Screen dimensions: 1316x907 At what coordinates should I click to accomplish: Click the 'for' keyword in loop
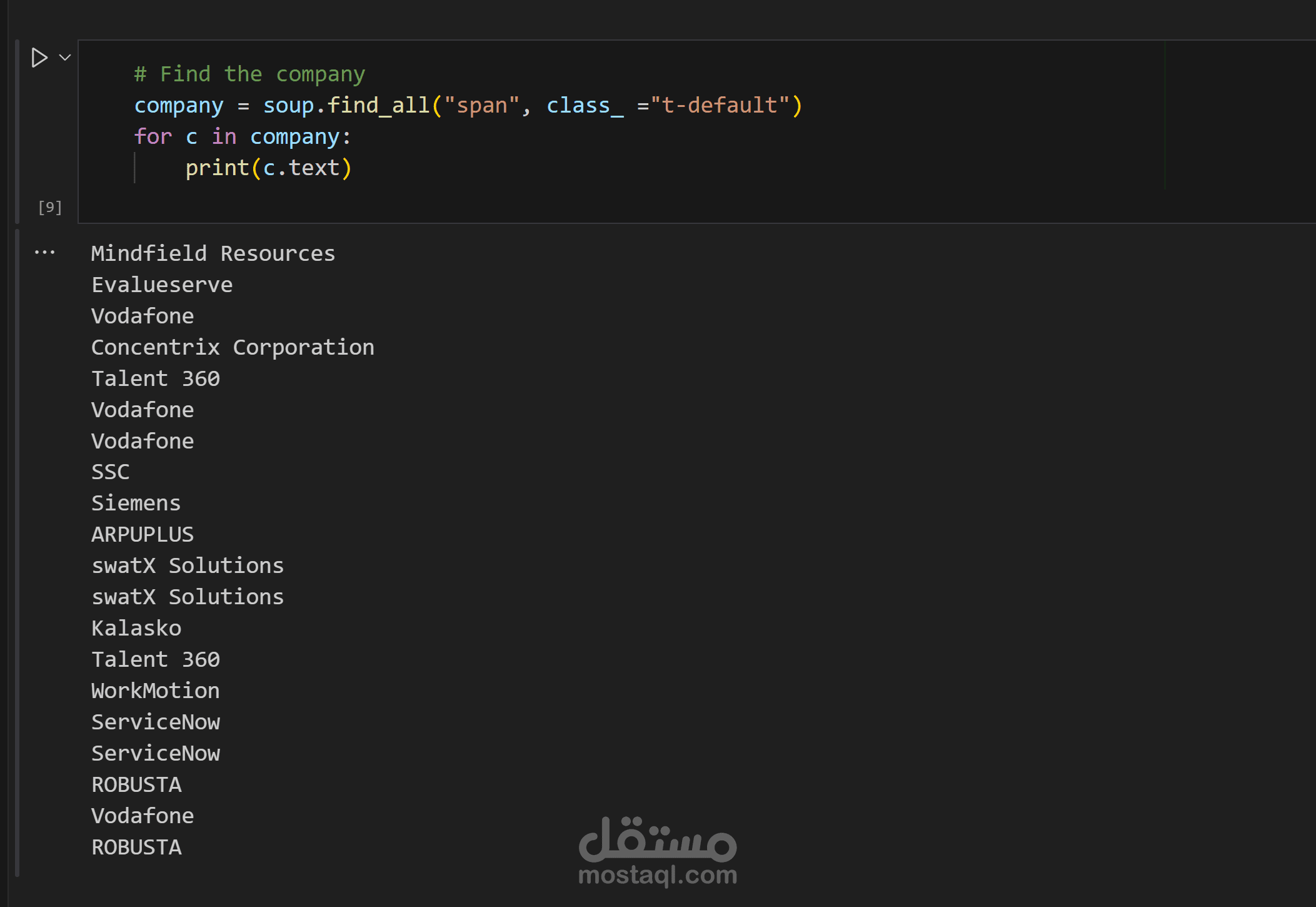click(x=153, y=136)
